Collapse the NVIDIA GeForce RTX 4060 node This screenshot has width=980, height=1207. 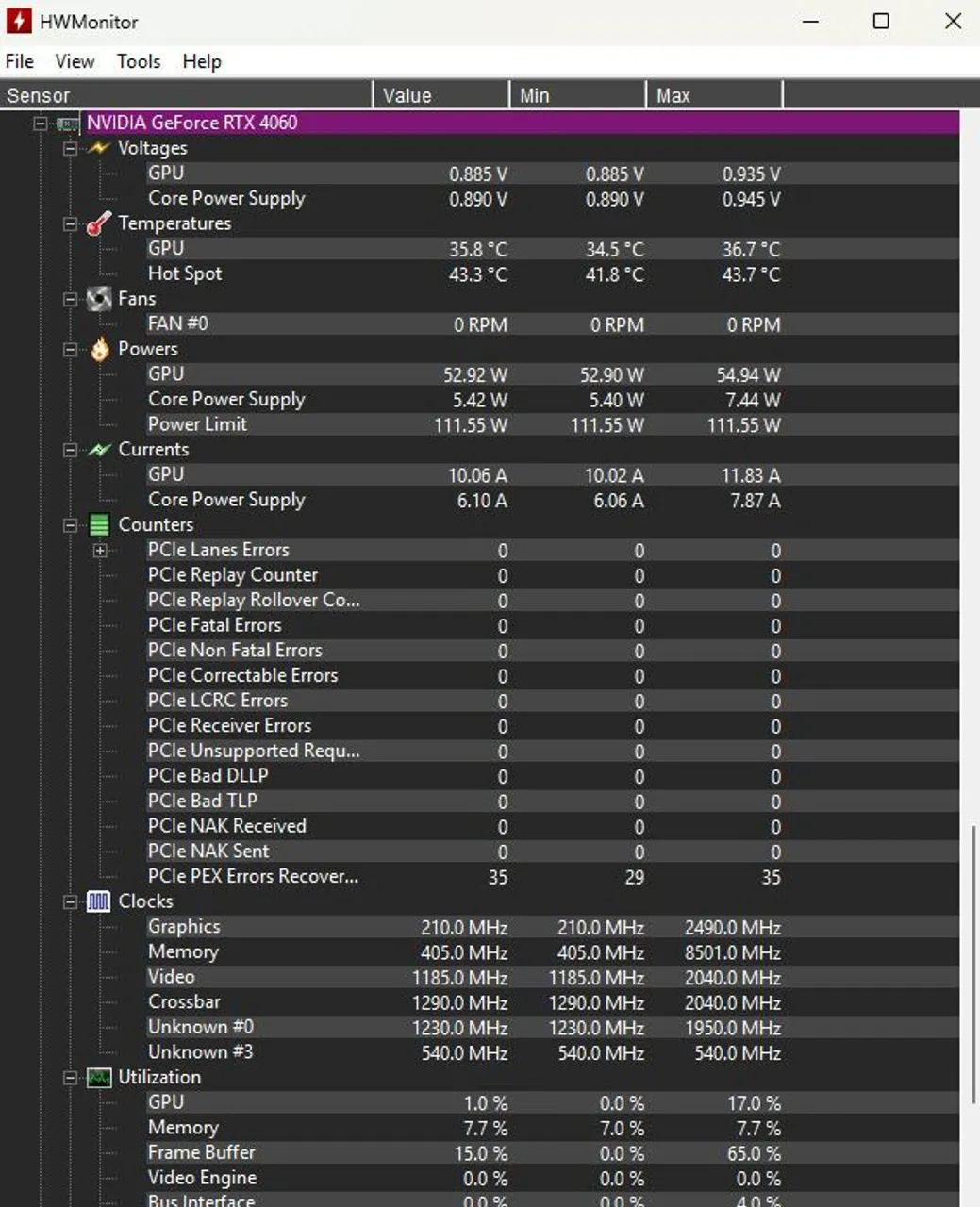click(x=41, y=123)
